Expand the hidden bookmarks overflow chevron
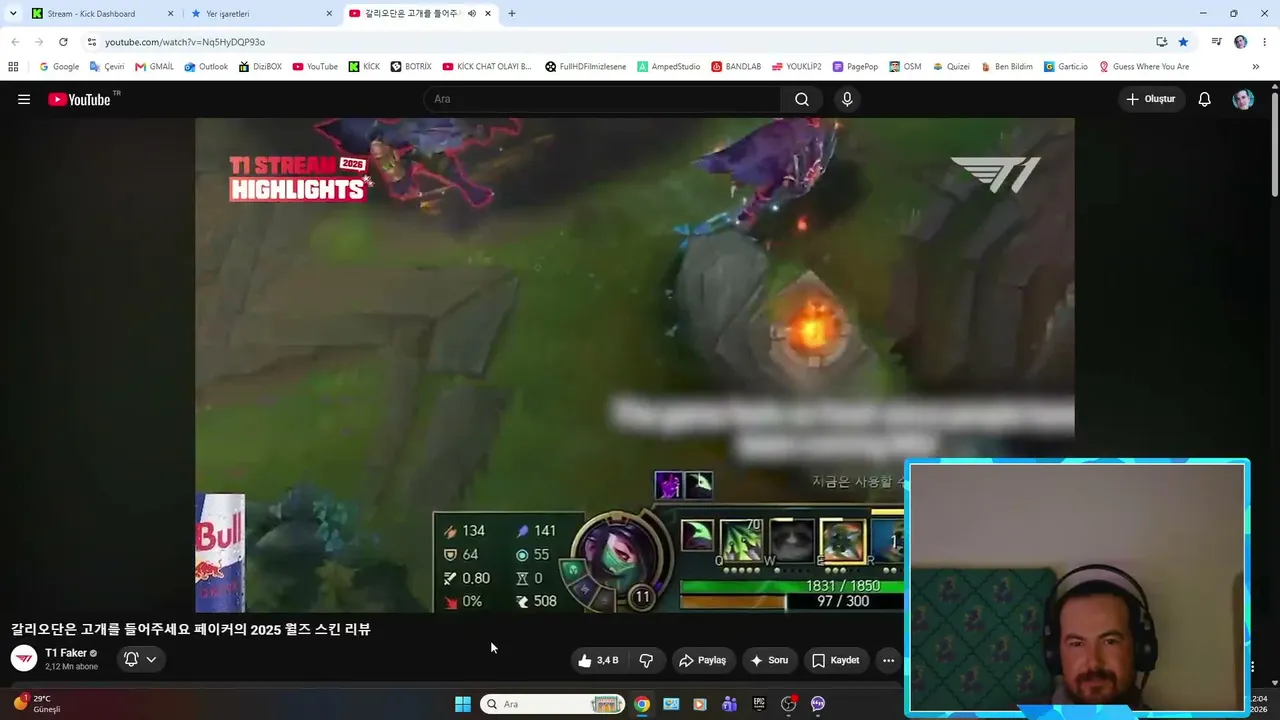 point(1256,67)
